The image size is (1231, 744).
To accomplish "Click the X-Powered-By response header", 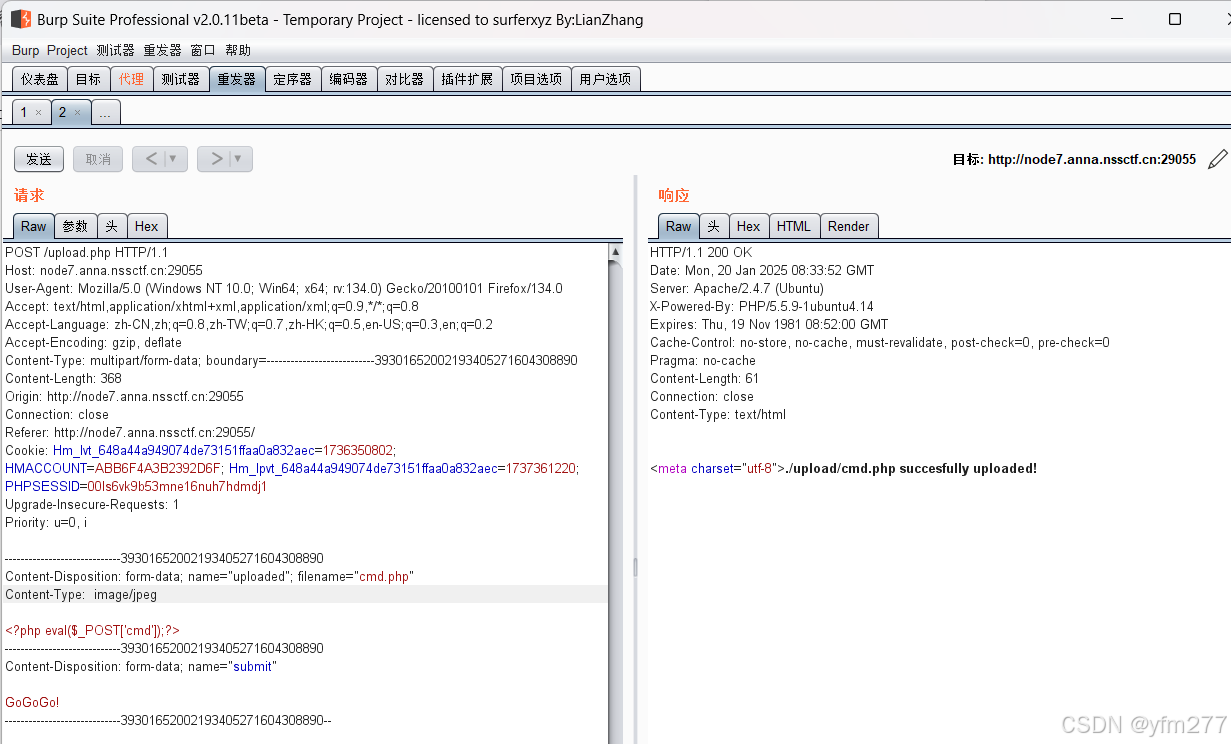I will (x=762, y=306).
